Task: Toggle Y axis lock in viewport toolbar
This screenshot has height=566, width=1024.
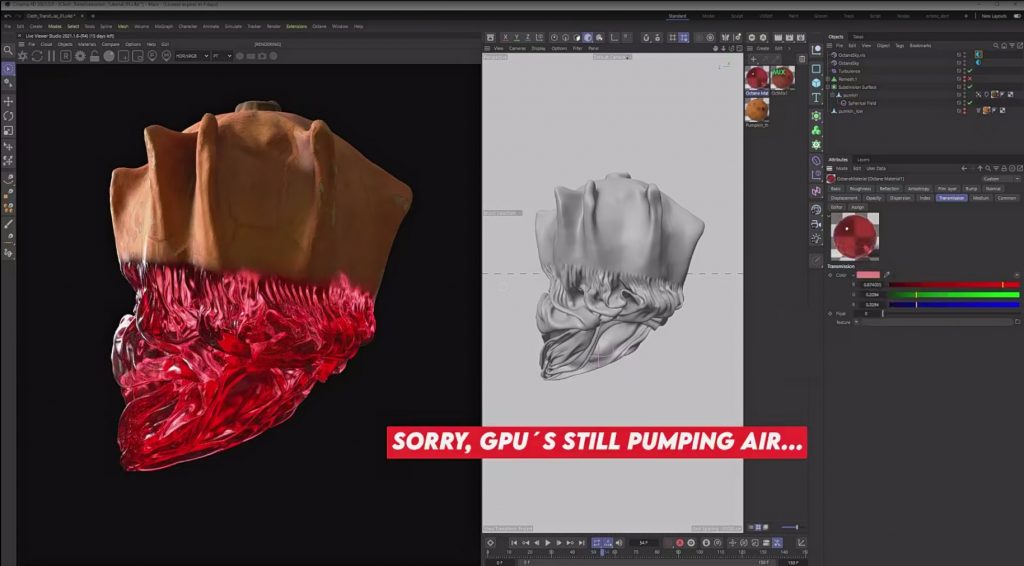Action: click(517, 38)
